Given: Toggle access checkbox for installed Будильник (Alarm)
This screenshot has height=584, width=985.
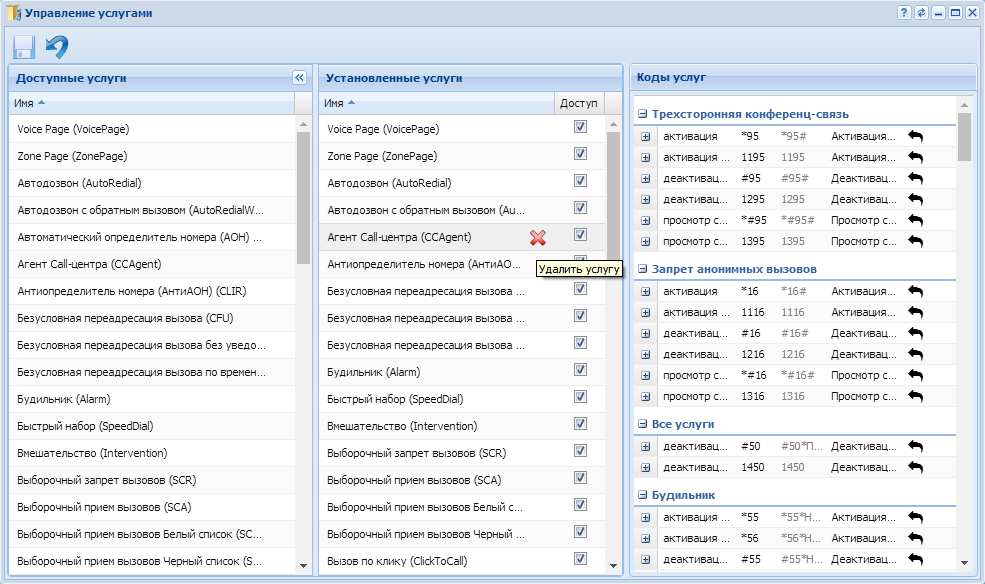Looking at the screenshot, I should 580,370.
